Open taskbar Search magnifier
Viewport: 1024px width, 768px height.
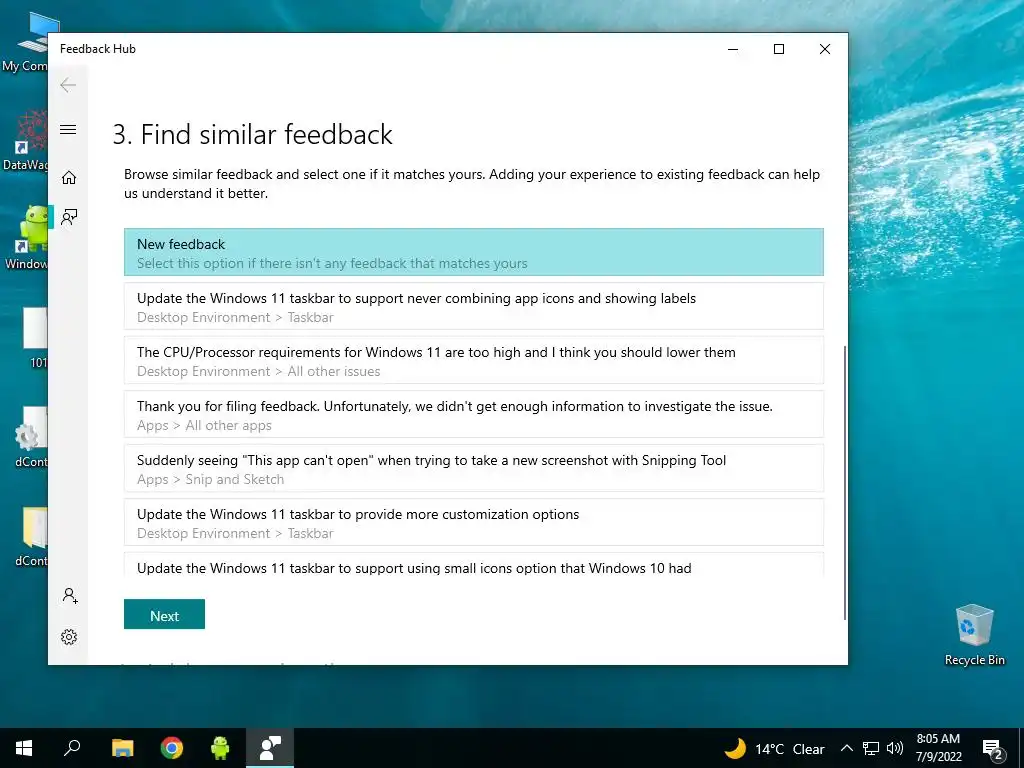[72, 748]
